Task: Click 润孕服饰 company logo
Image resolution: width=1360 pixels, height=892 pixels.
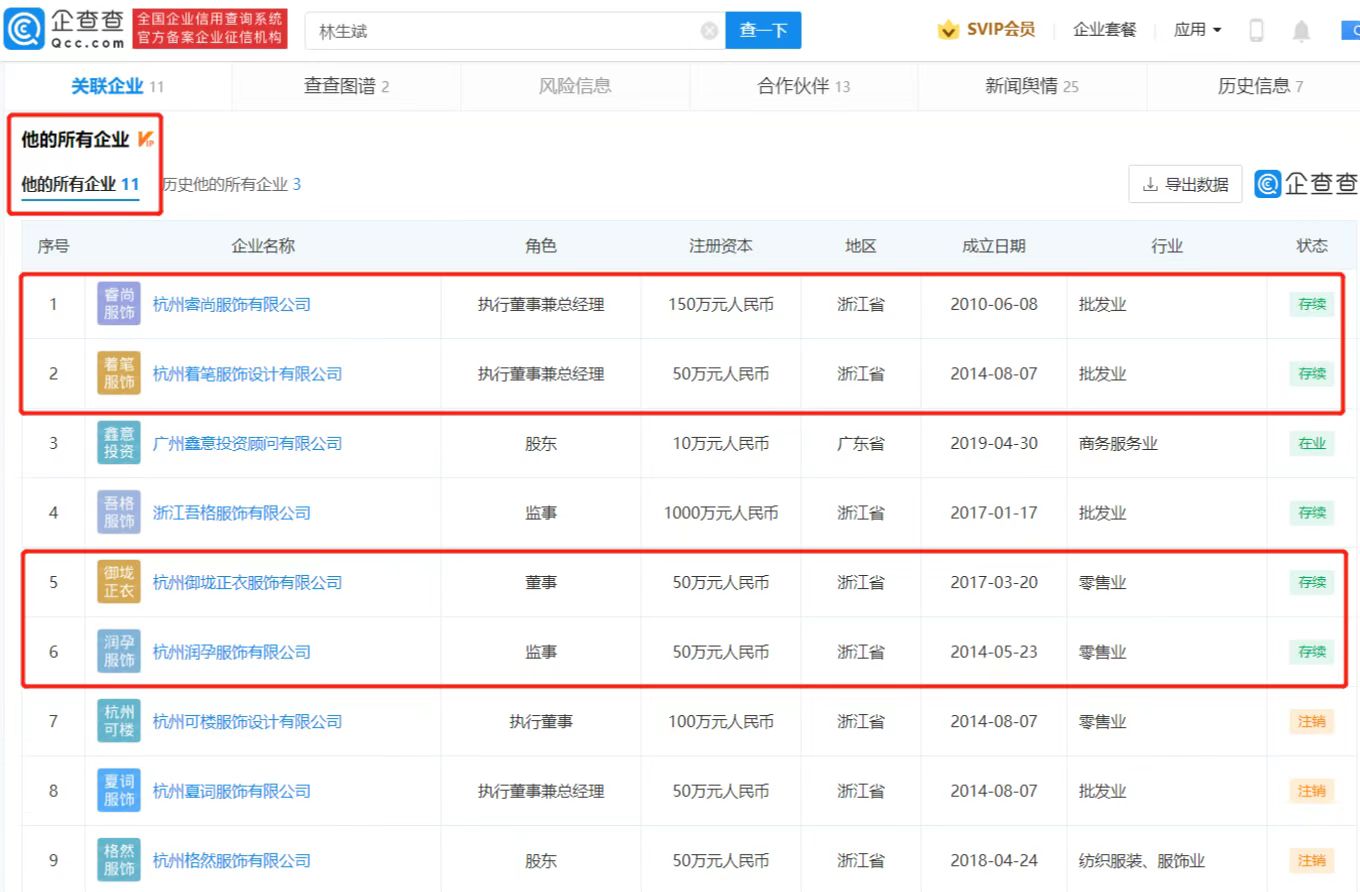Action: (x=119, y=651)
